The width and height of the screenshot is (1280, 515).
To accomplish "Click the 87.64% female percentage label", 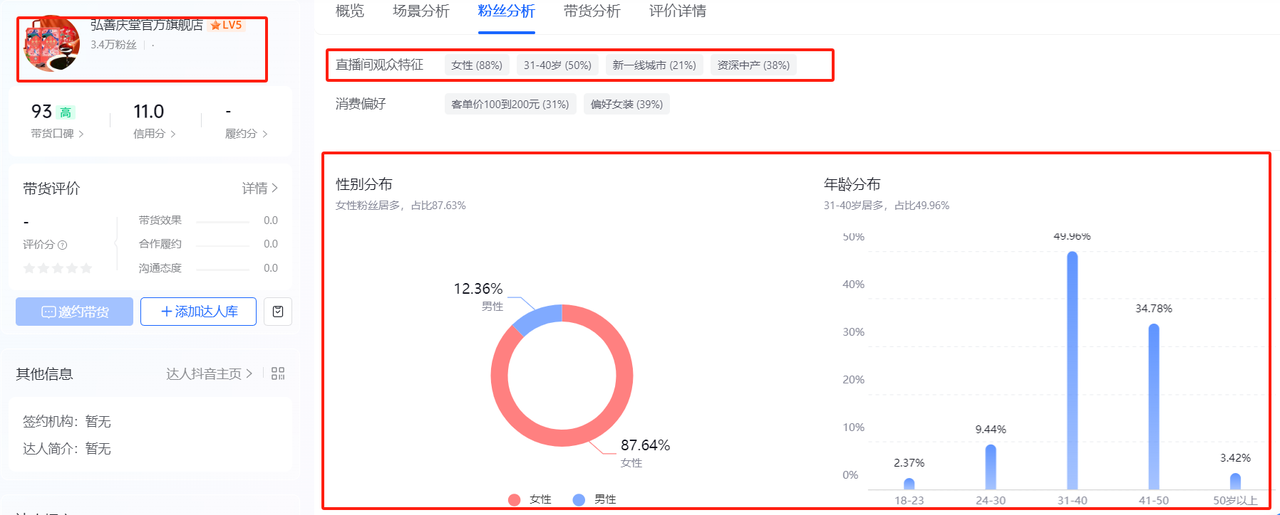I will [x=645, y=445].
